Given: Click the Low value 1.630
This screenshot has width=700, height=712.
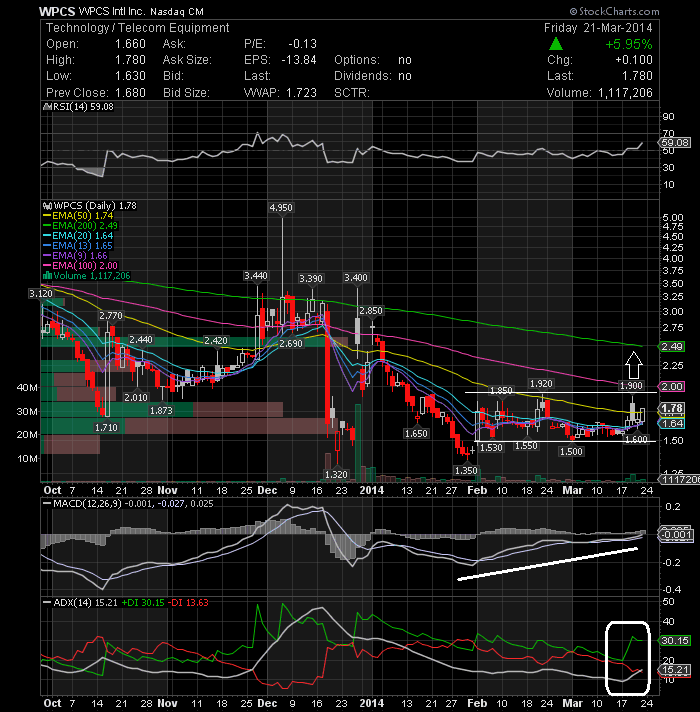Looking at the screenshot, I should point(130,76).
